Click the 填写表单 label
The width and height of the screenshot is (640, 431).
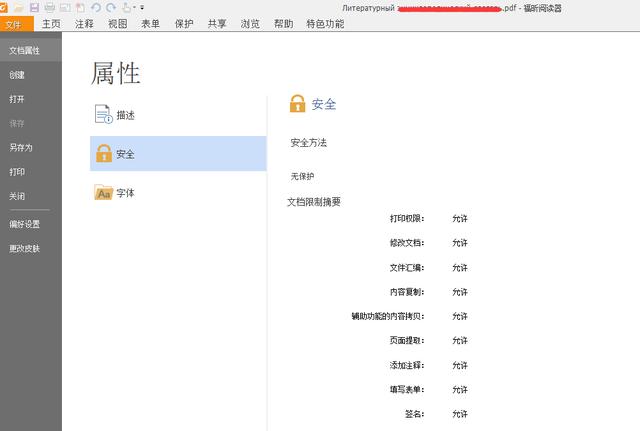click(407, 389)
